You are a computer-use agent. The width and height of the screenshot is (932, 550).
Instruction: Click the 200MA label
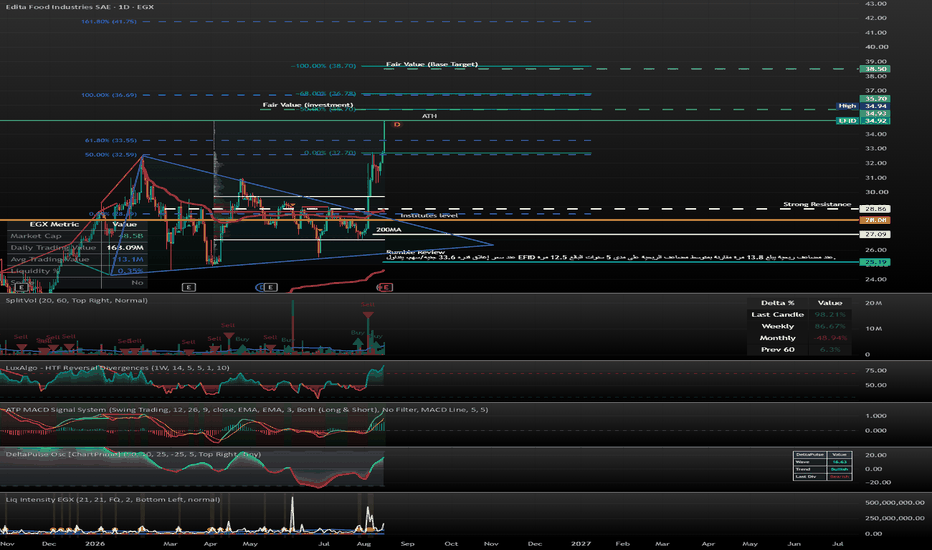tap(389, 230)
